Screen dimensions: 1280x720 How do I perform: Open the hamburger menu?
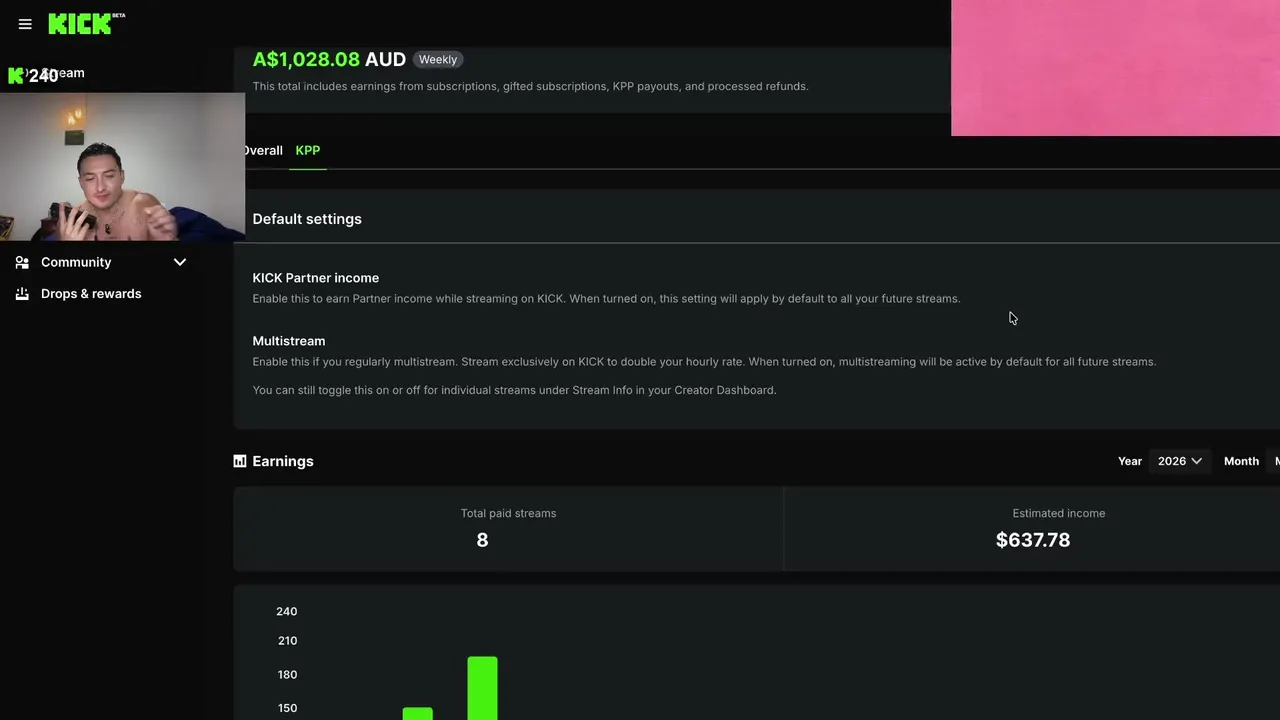point(25,24)
